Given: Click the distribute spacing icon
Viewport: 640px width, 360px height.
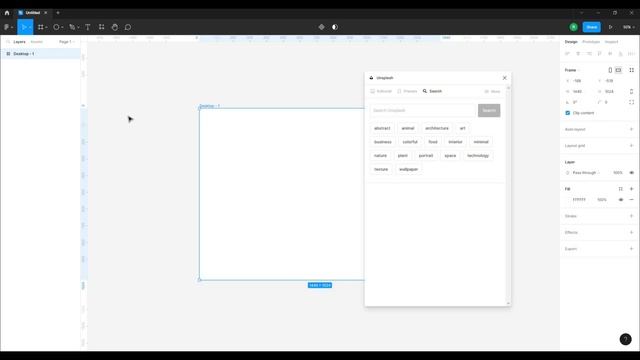Looking at the screenshot, I should 631,53.
